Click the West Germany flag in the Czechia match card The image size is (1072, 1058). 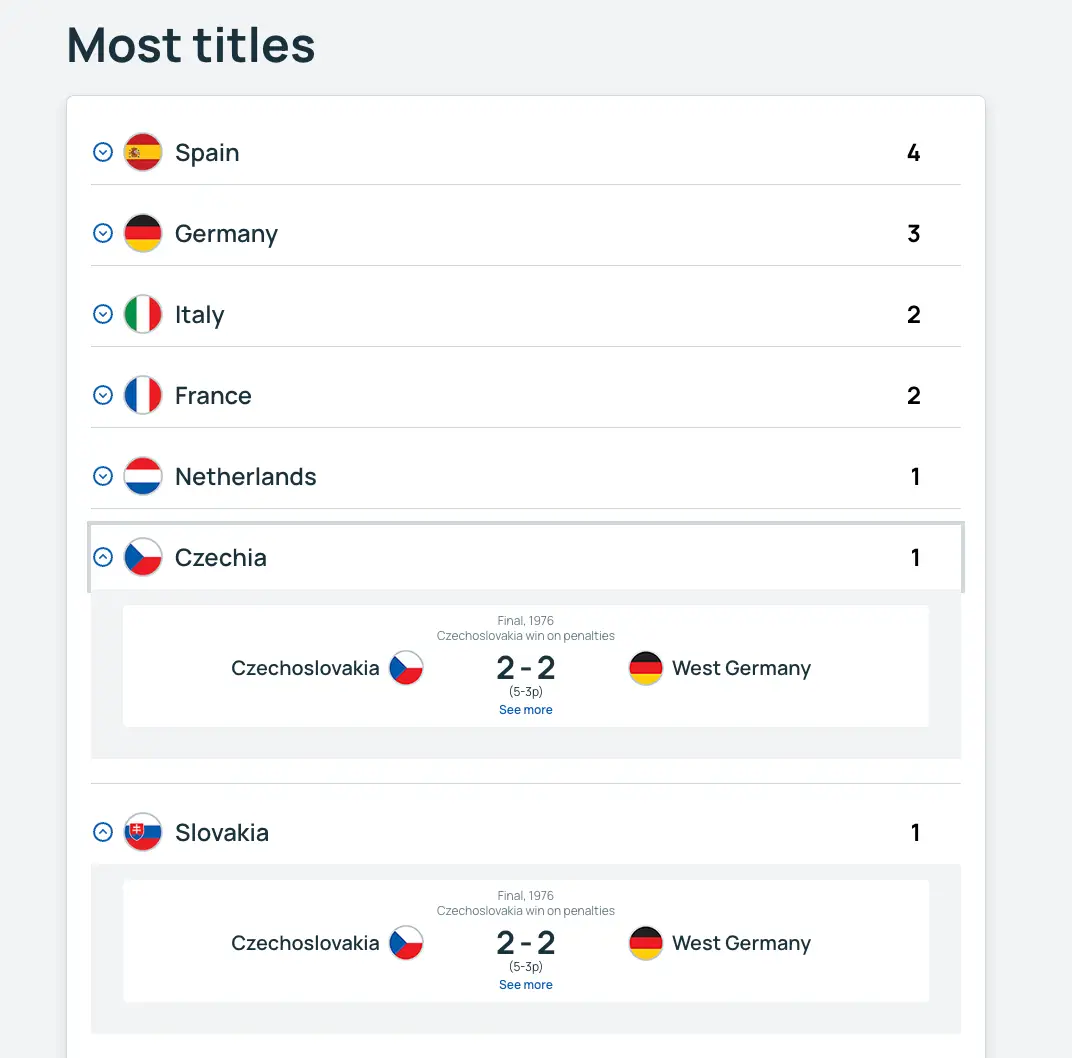(x=646, y=668)
